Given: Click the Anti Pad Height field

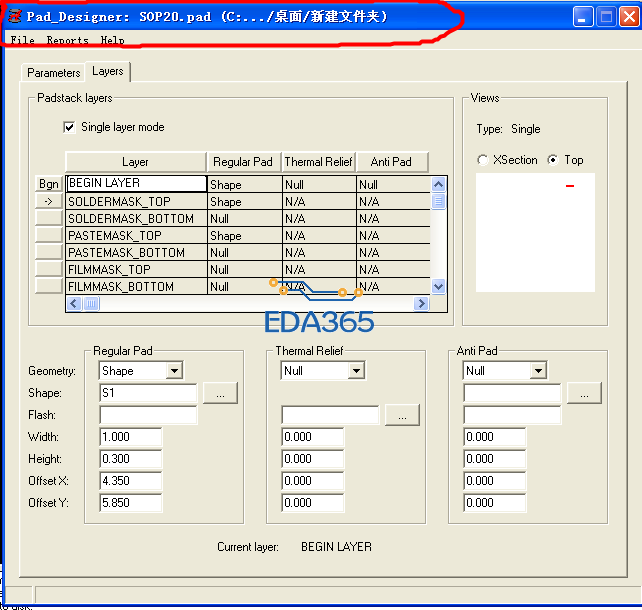Looking at the screenshot, I should (x=495, y=459).
